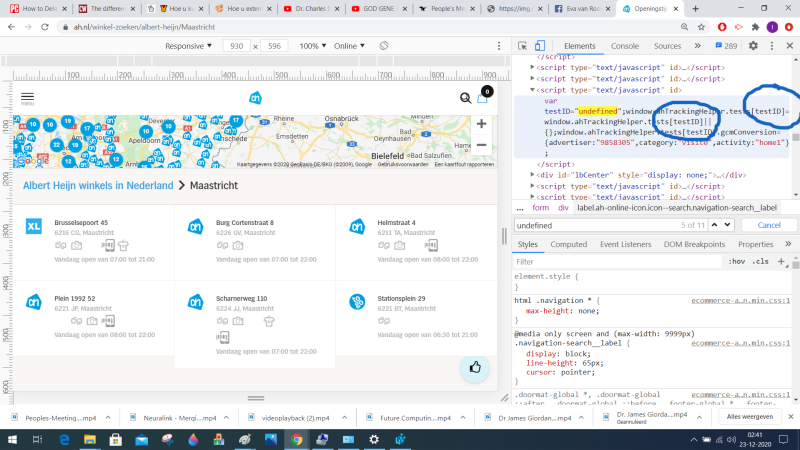The width and height of the screenshot is (800, 450).
Task: Toggle the :hov element state panel
Action: 737,261
